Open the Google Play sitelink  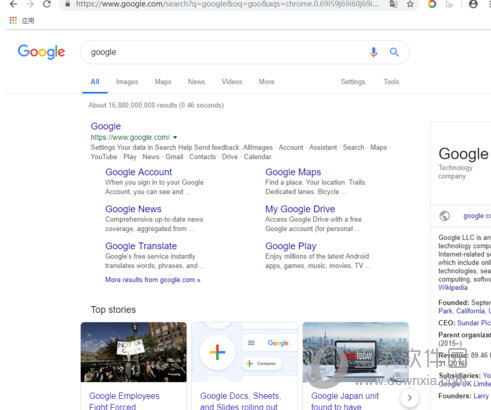point(291,246)
